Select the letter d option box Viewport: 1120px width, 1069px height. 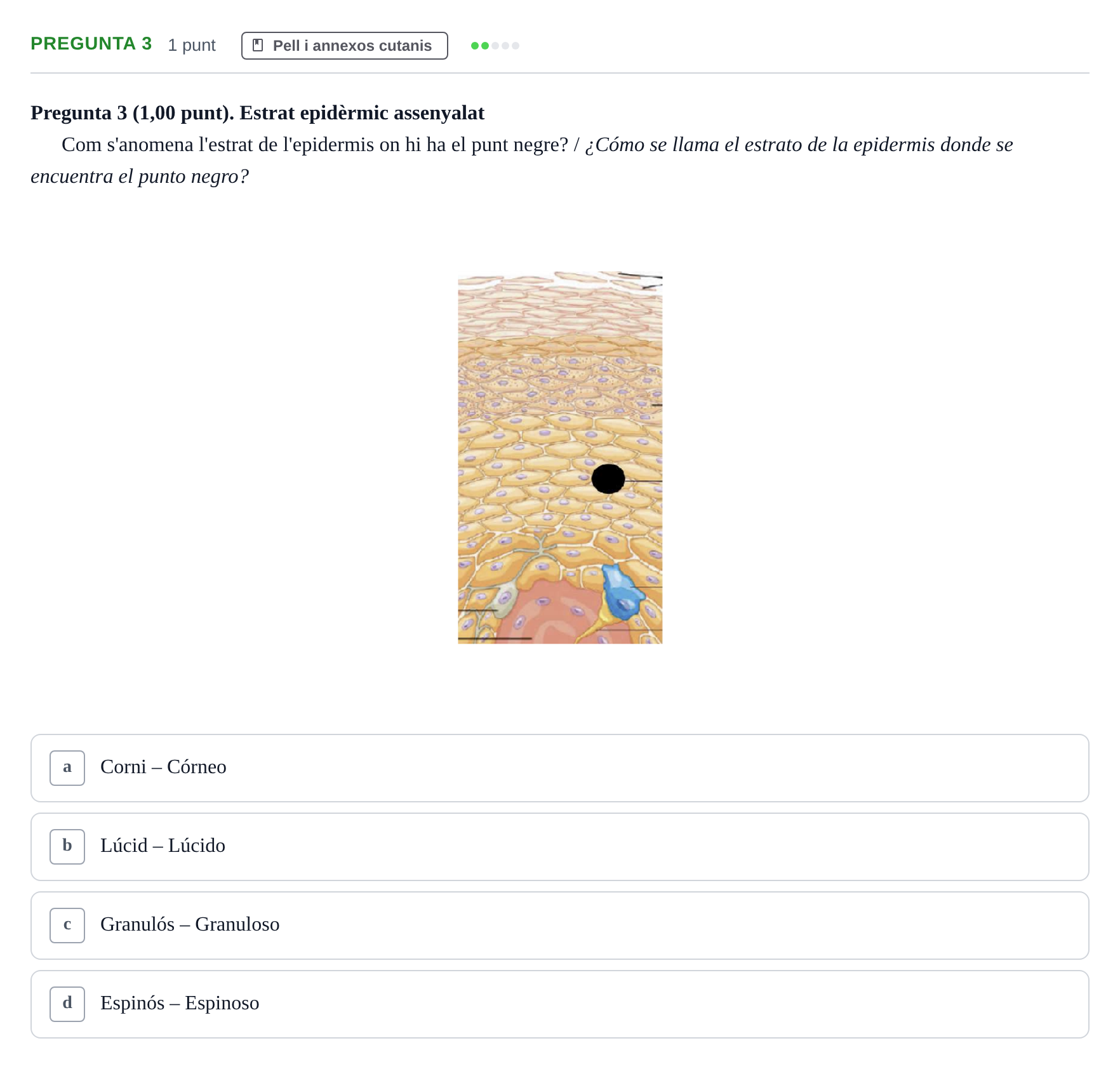tap(67, 1004)
